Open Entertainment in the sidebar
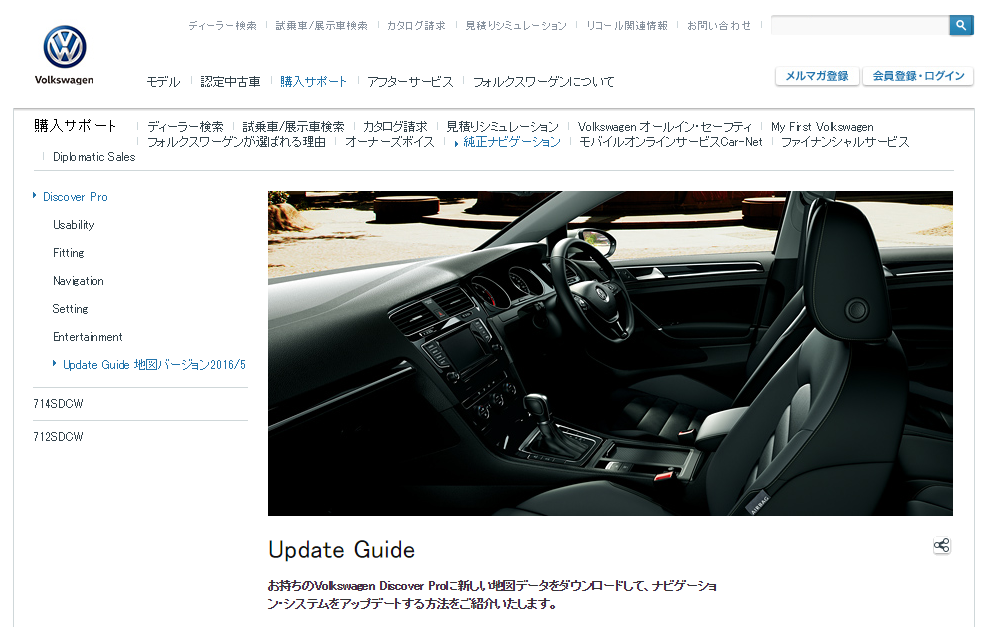The width and height of the screenshot is (993, 627). click(x=87, y=337)
